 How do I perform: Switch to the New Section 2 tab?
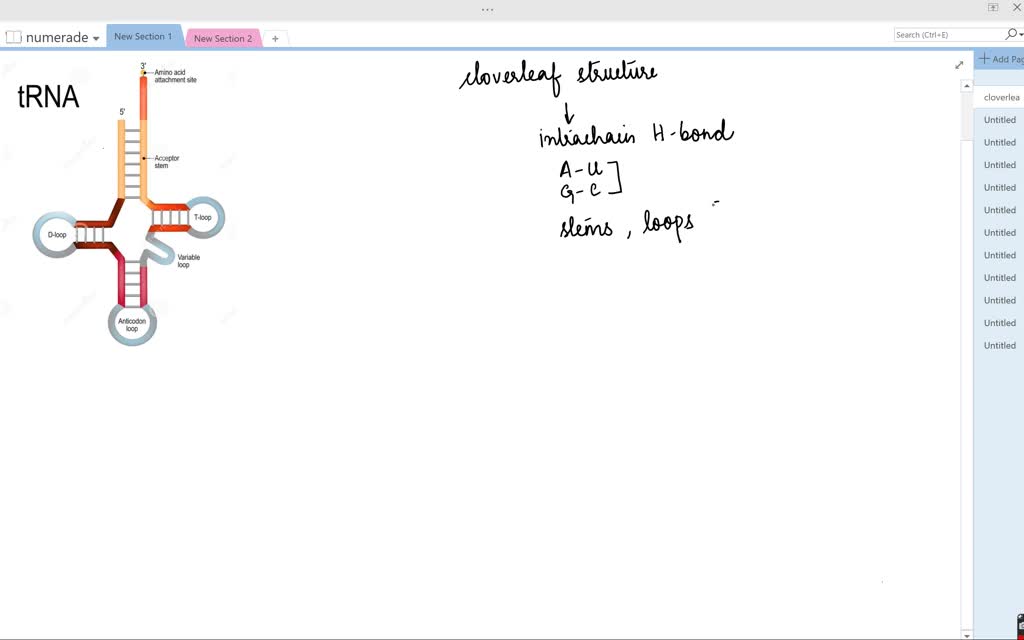click(x=222, y=38)
